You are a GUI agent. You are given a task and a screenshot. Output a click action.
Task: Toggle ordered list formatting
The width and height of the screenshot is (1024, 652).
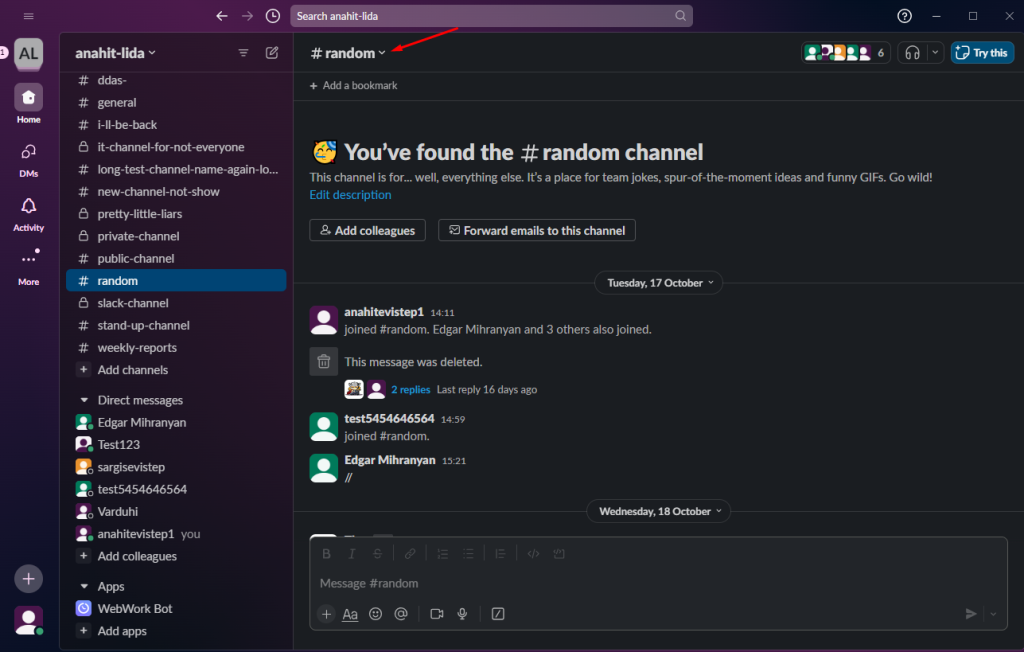[x=442, y=554]
